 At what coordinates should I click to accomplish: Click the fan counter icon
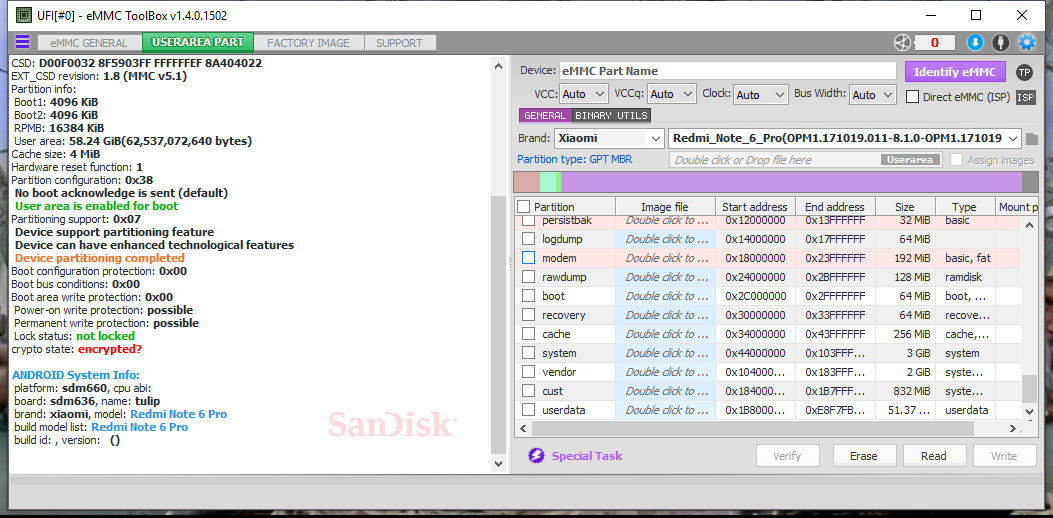click(903, 42)
